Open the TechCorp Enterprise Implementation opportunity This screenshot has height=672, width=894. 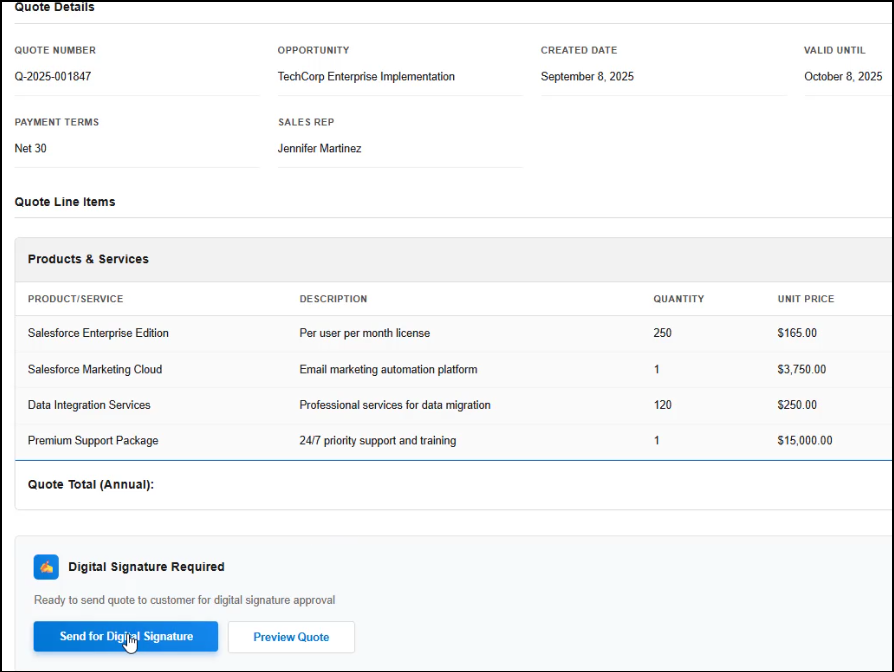366,77
